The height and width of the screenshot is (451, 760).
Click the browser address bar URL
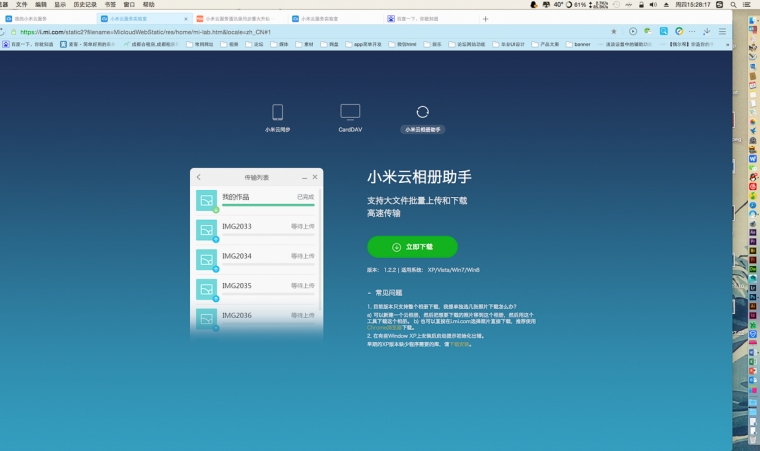[x=145, y=32]
